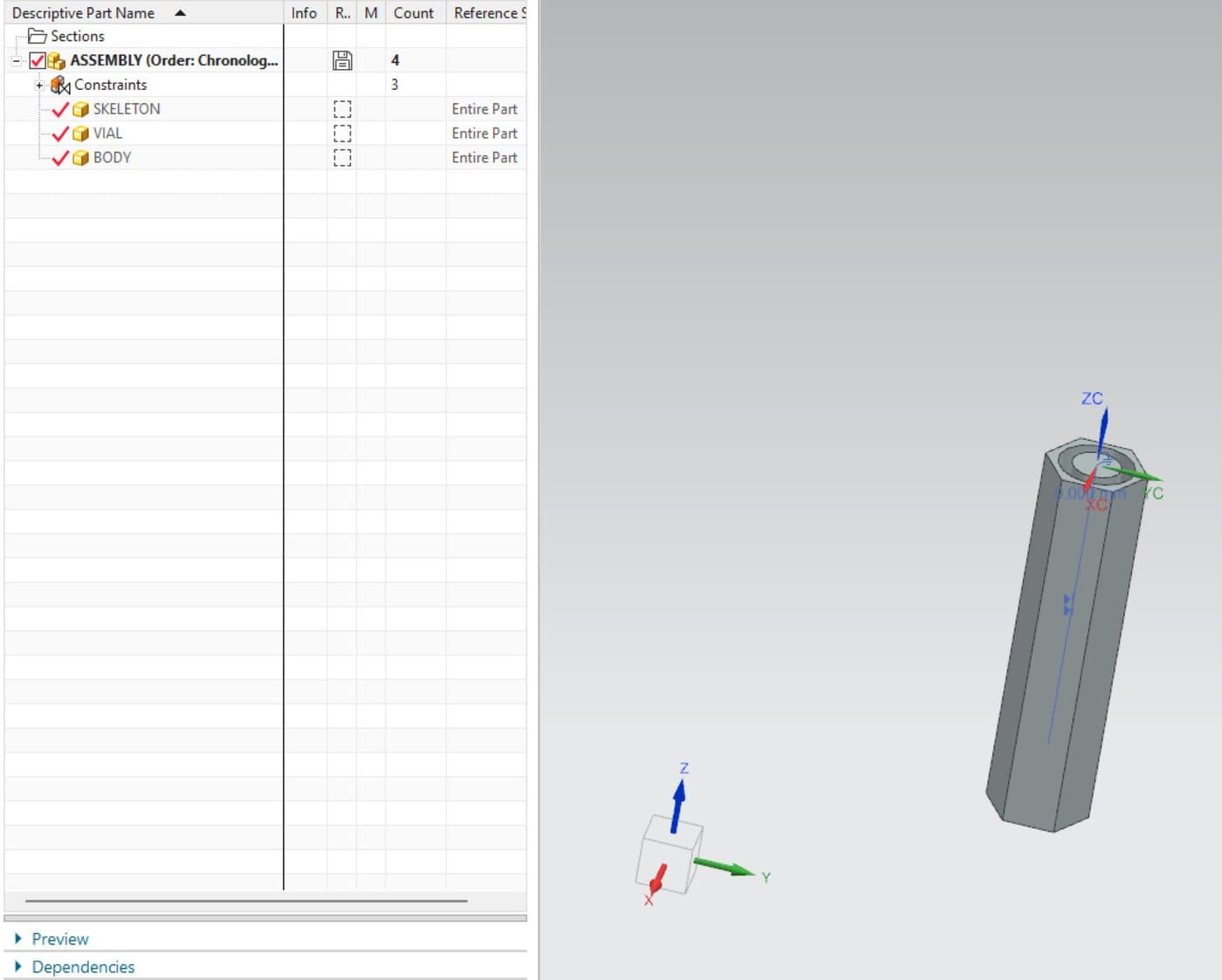Image resolution: width=1222 pixels, height=980 pixels.
Task: Click Entire Part in VIAL row
Action: point(484,134)
